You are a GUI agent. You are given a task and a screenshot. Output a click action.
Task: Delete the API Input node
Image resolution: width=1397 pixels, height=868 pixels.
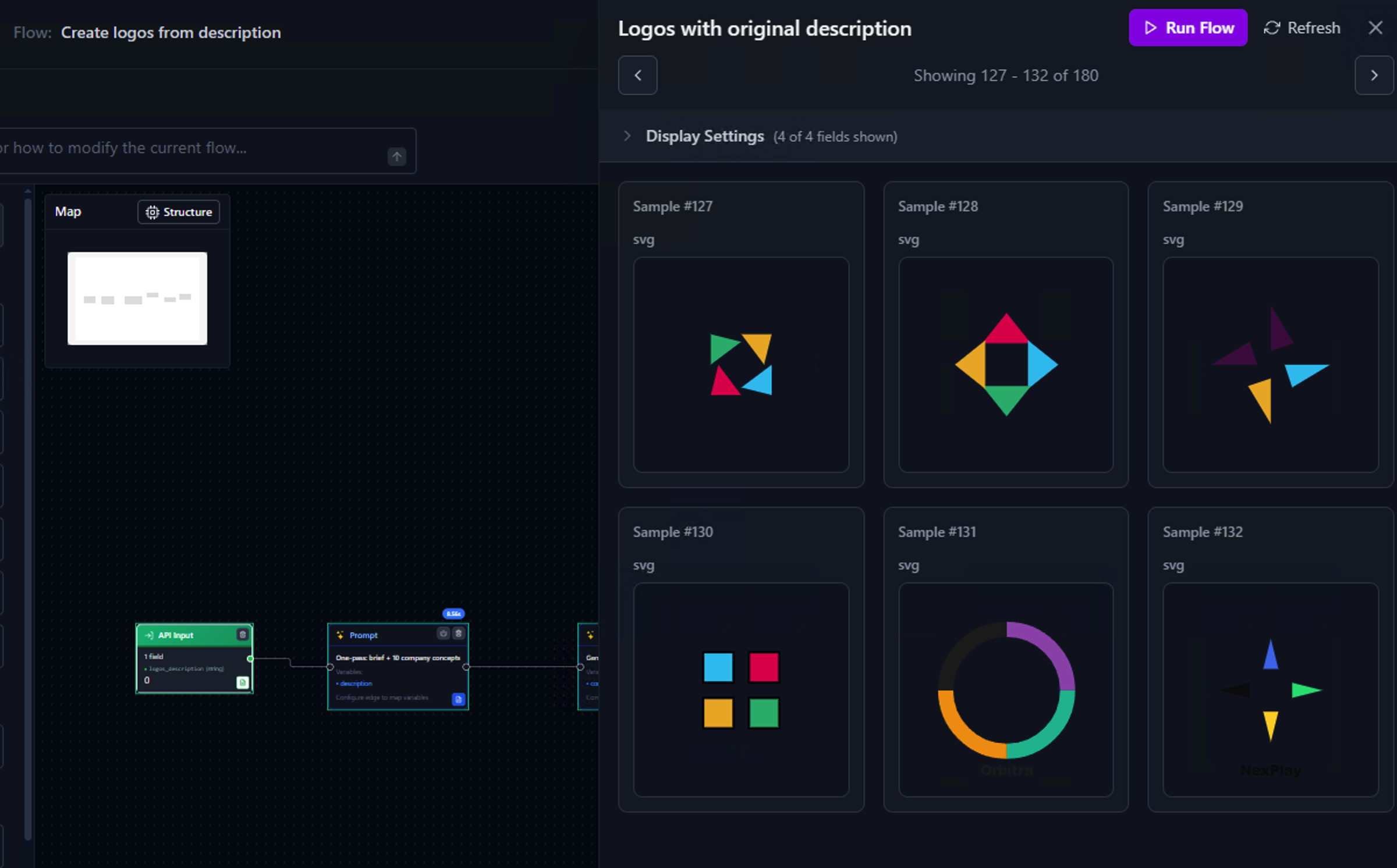tap(243, 634)
